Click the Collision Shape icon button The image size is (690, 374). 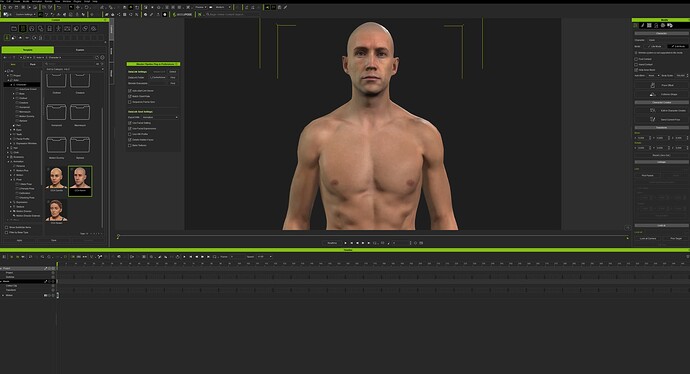click(x=653, y=94)
